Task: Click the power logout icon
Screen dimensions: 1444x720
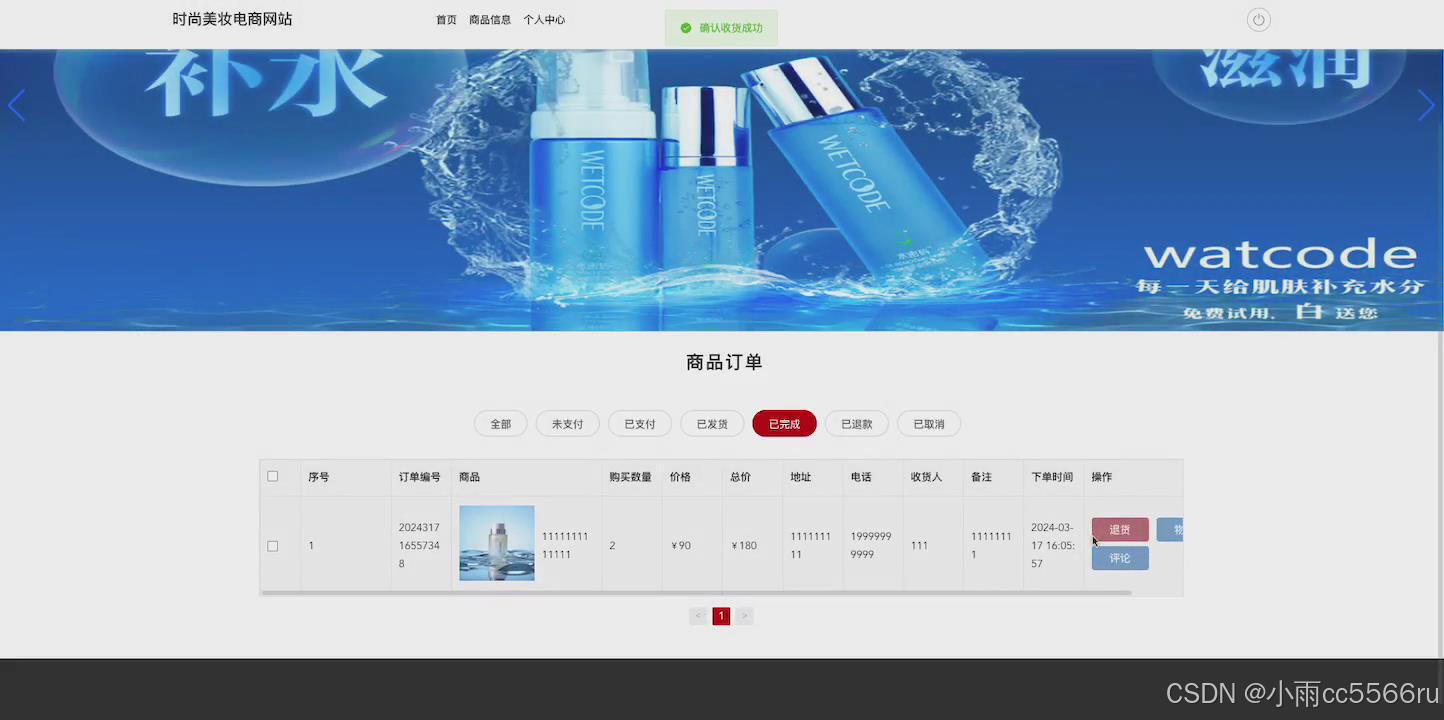Action: coord(1258,20)
